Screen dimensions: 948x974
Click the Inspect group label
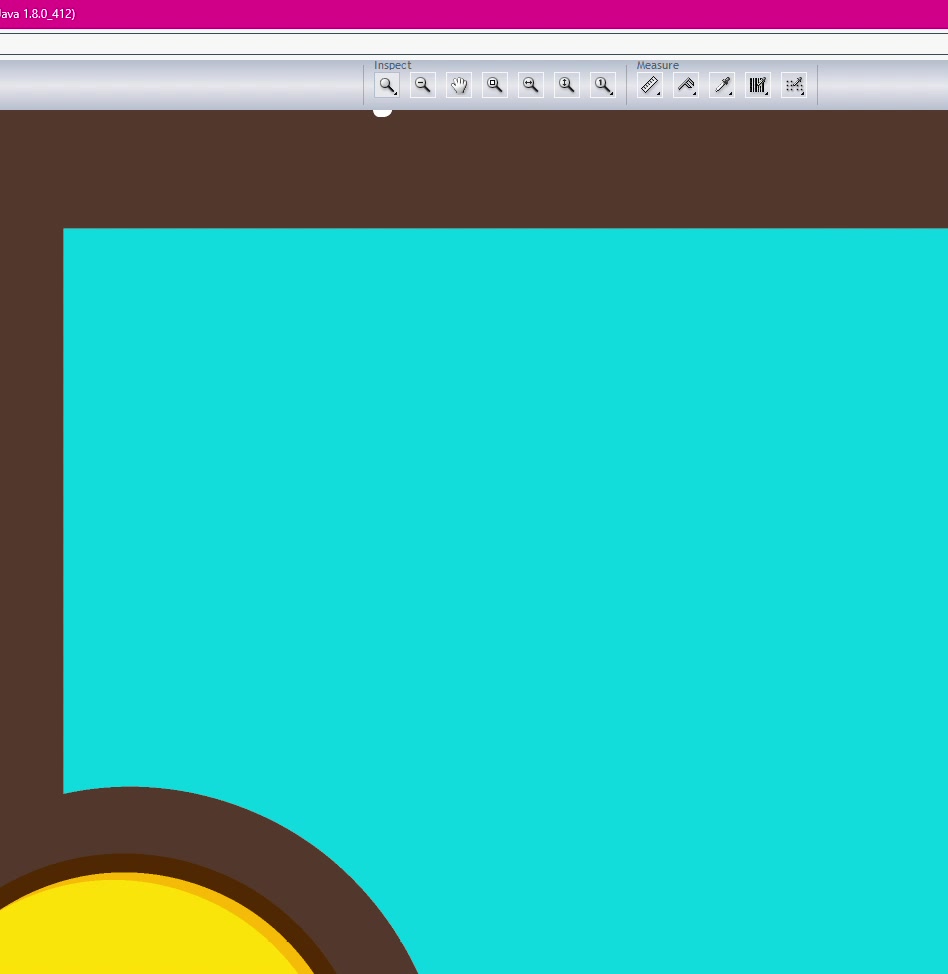click(392, 65)
